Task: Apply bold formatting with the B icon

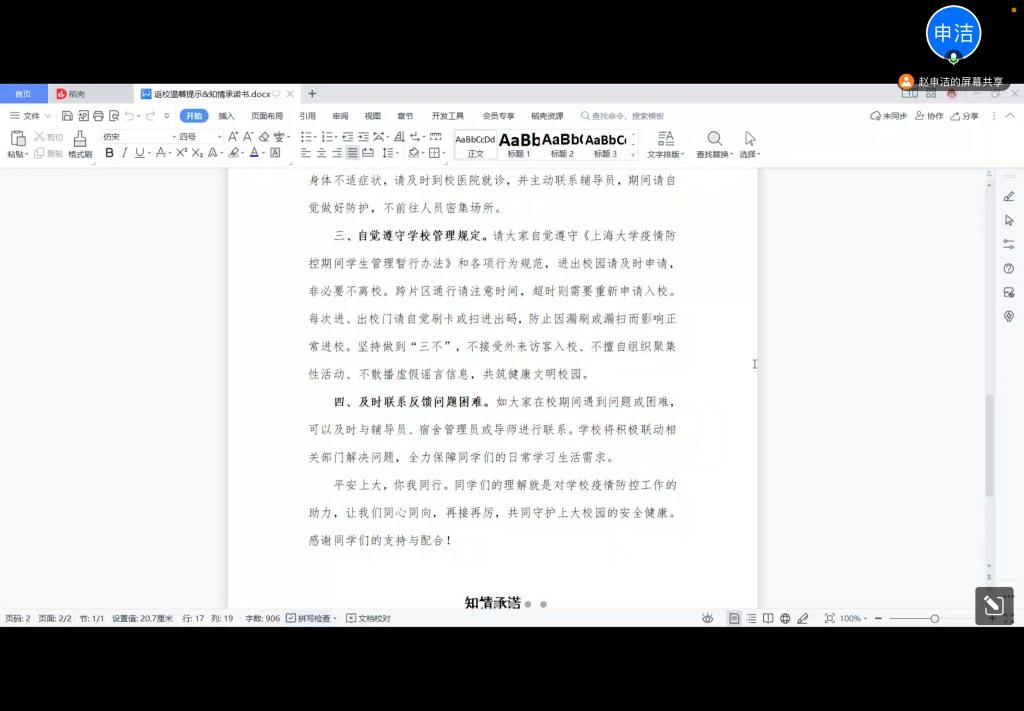Action: [x=110, y=153]
